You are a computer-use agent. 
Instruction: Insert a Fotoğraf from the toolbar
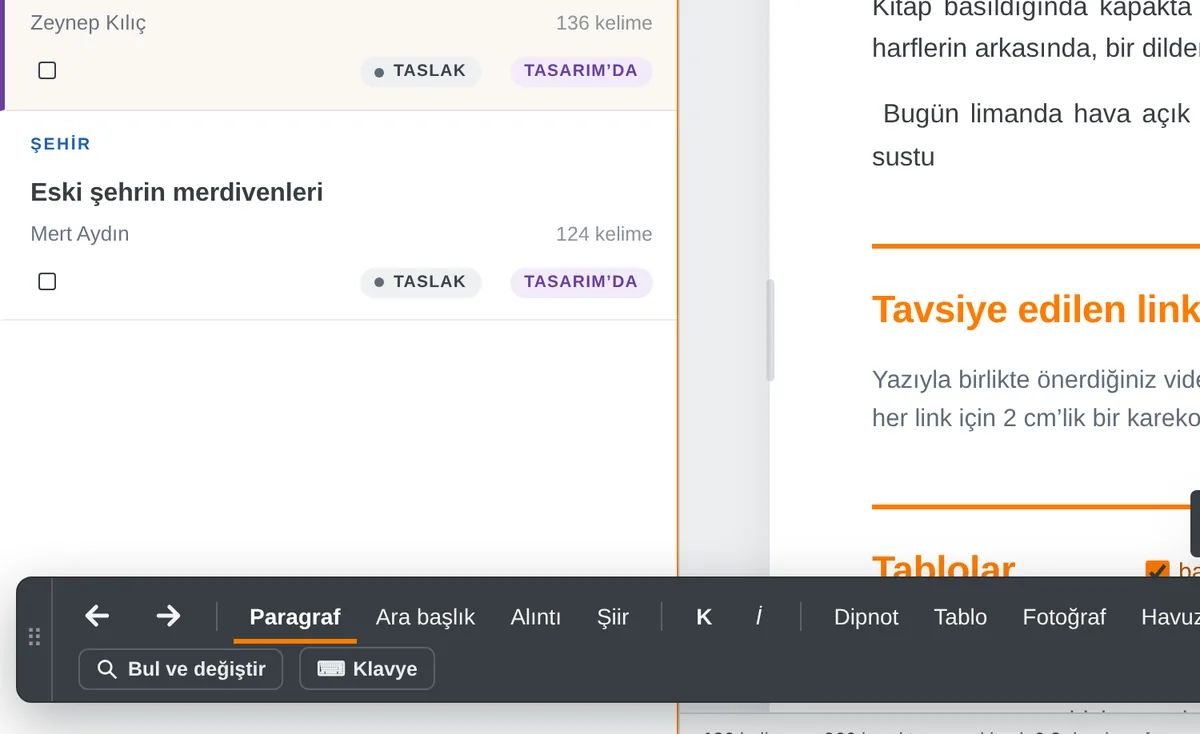tap(1064, 617)
